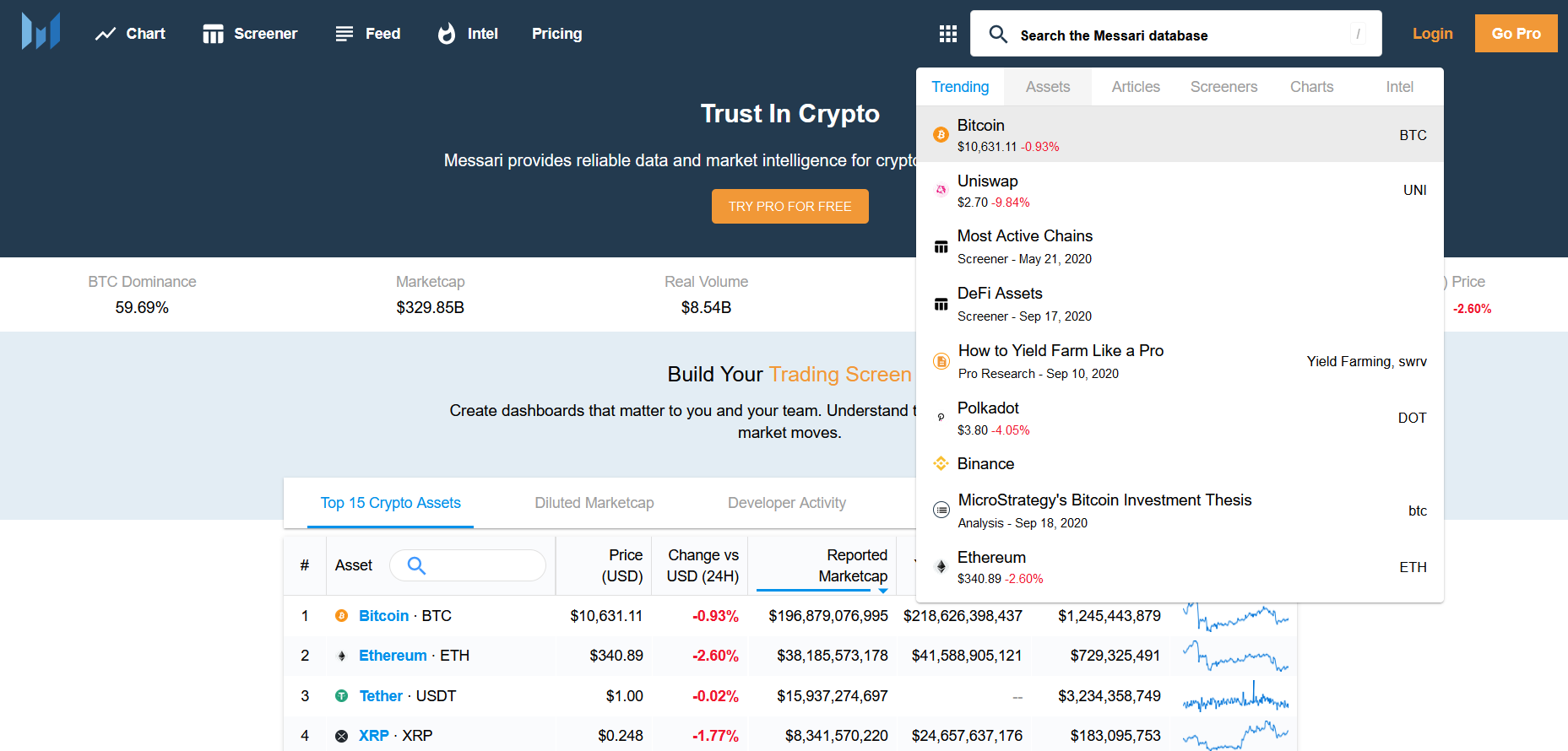The height and width of the screenshot is (751, 1568).
Task: Click the Most Active Chains screener icon
Action: (941, 247)
